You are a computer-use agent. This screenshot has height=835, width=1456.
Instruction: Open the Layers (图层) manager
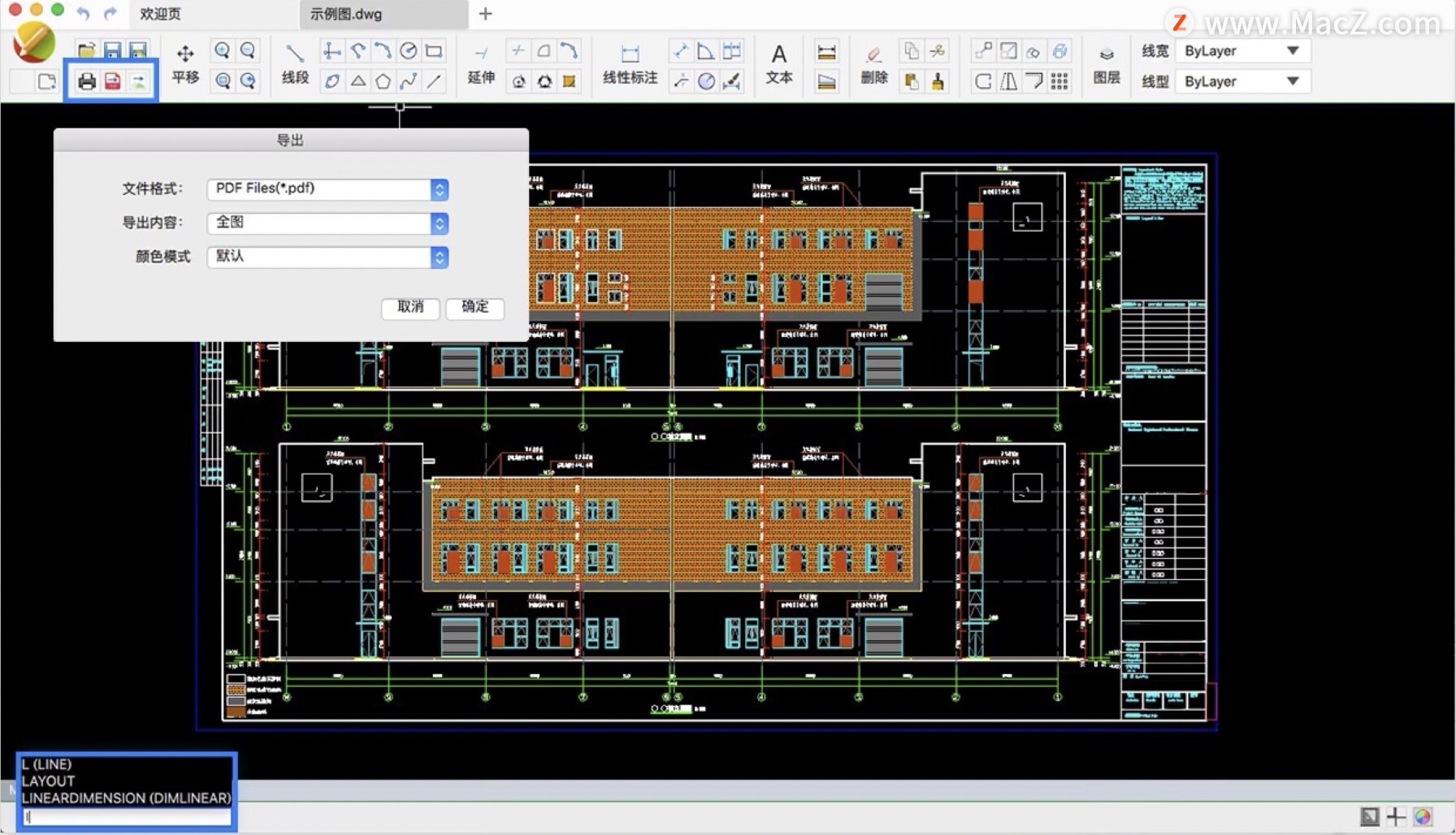pyautogui.click(x=1107, y=63)
